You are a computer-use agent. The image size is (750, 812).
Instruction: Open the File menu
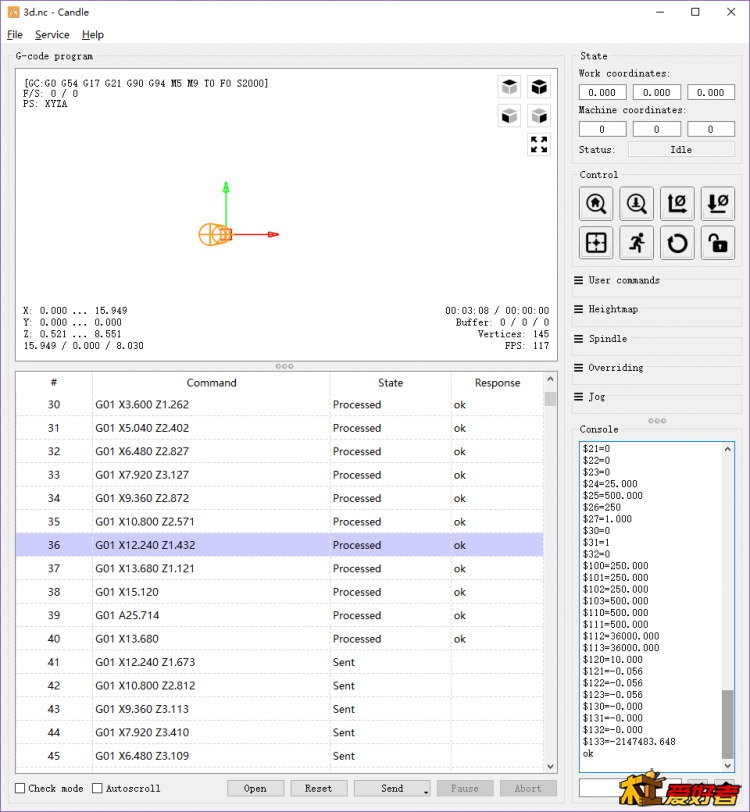click(15, 35)
